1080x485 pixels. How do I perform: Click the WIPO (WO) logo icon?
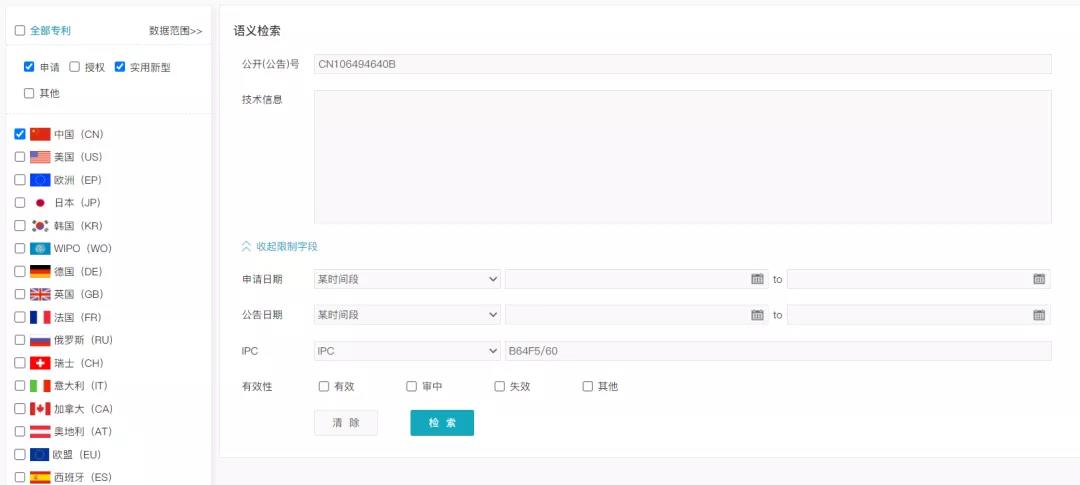coord(40,249)
